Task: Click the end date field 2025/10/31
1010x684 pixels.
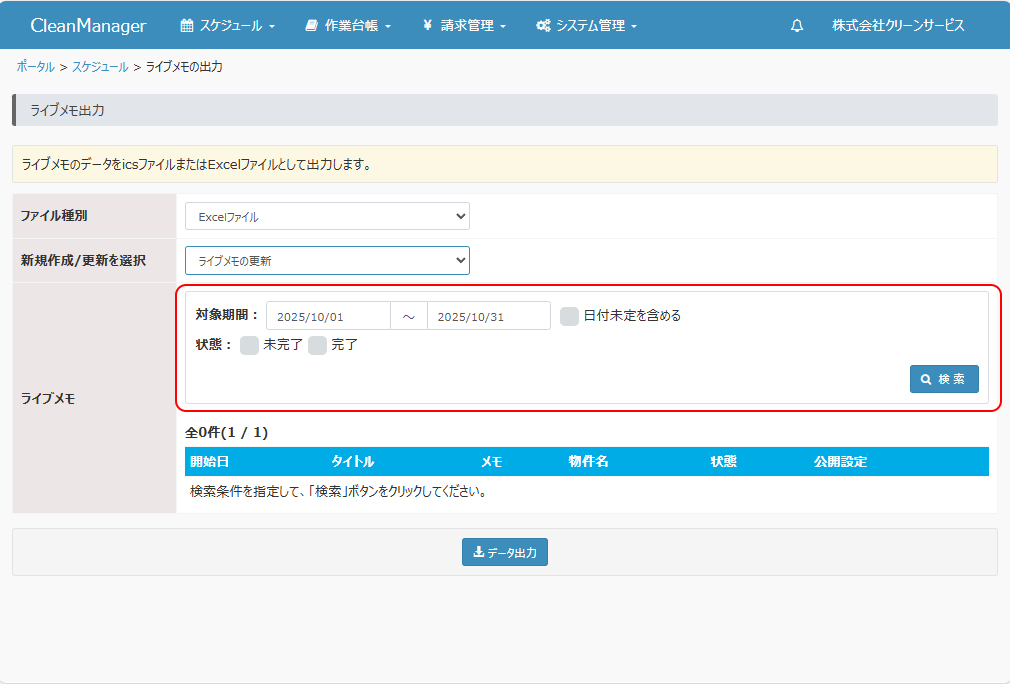Action: coord(488,316)
